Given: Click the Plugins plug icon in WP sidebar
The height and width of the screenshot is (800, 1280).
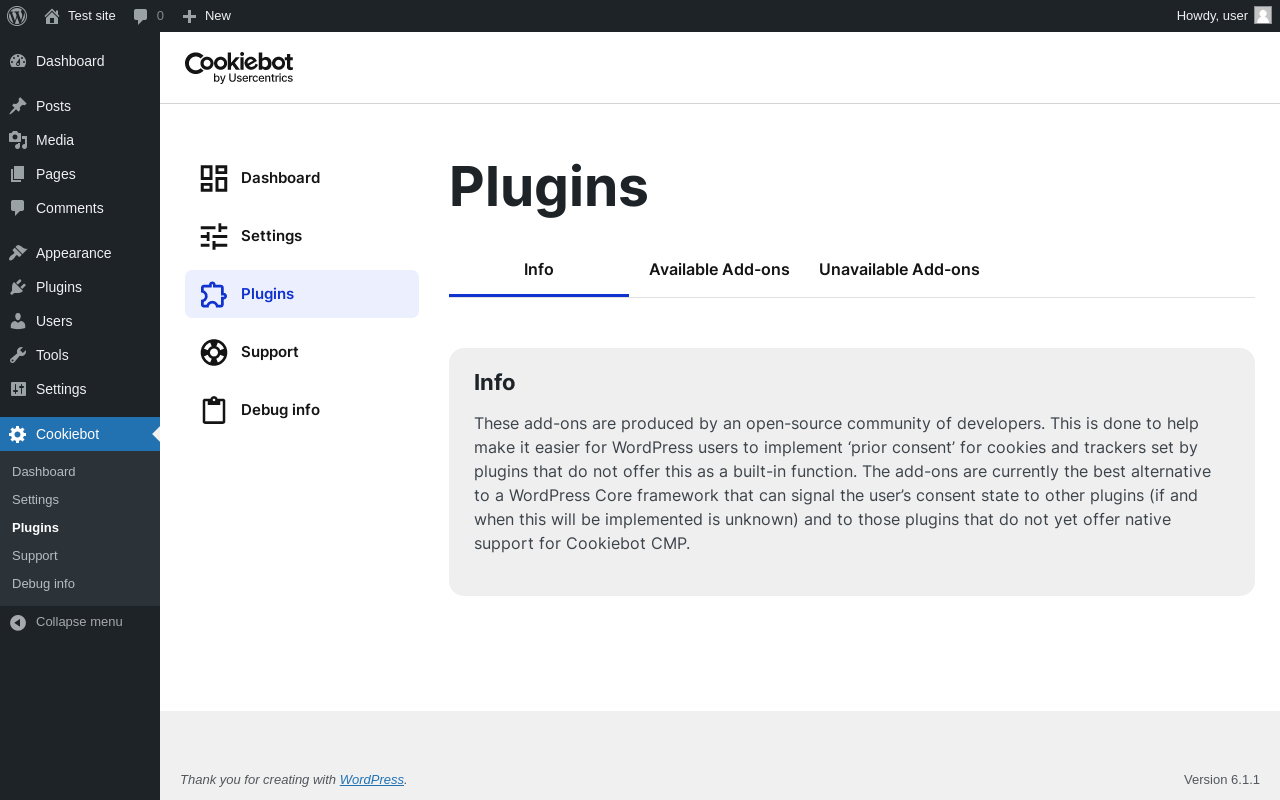Looking at the screenshot, I should click(x=18, y=287).
